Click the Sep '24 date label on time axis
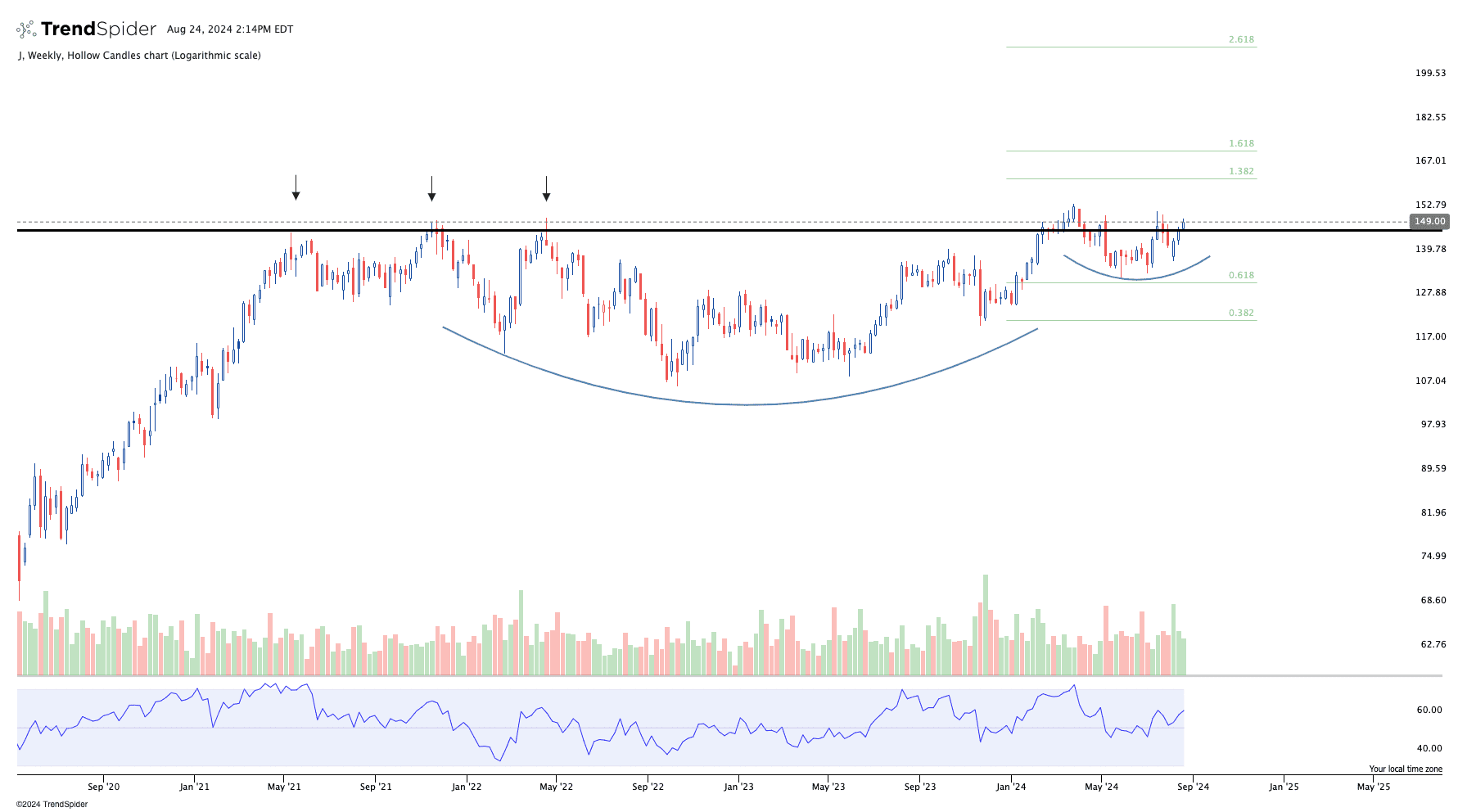Image resolution: width=1467 pixels, height=812 pixels. click(1192, 787)
